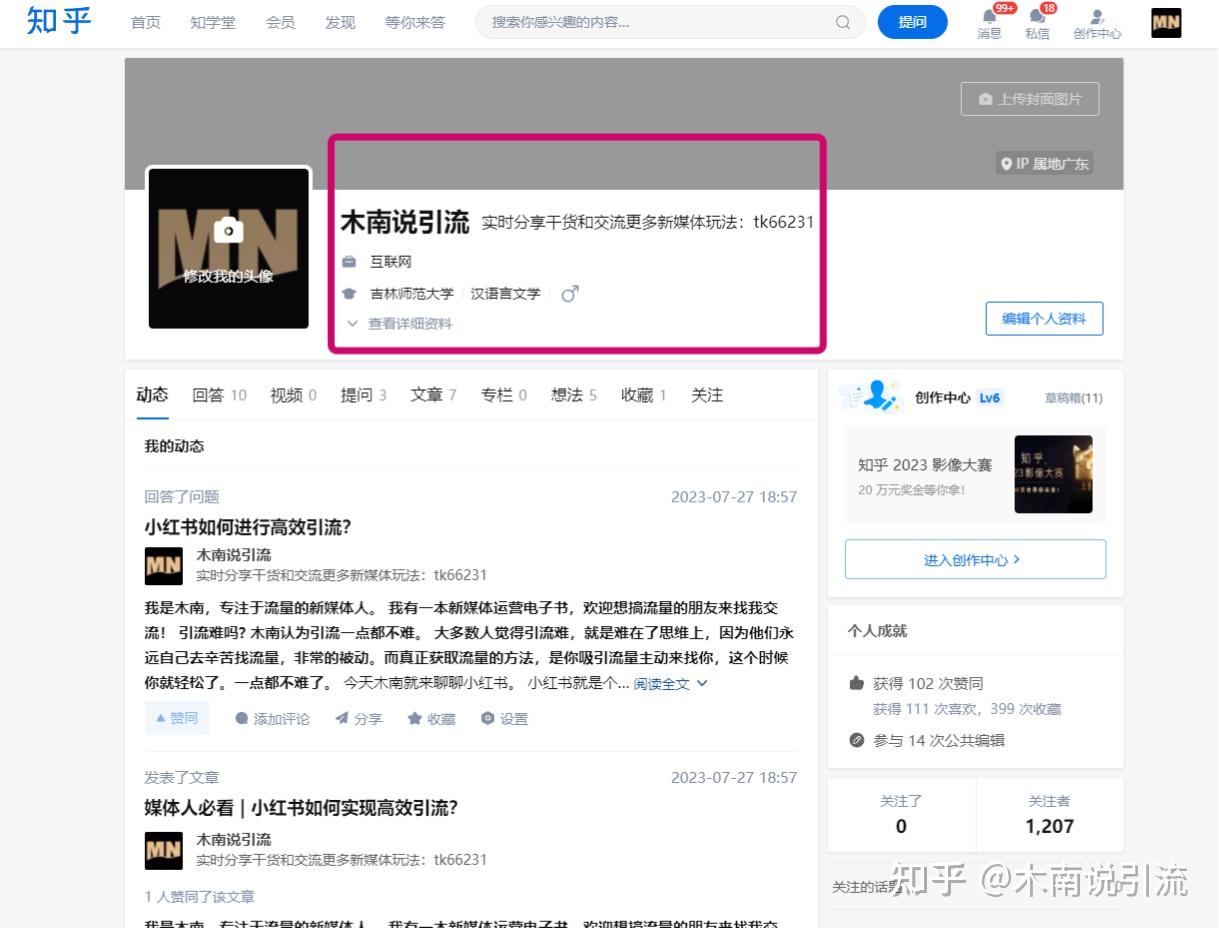Expand 查看详细资料
1219x928 pixels.
click(399, 324)
